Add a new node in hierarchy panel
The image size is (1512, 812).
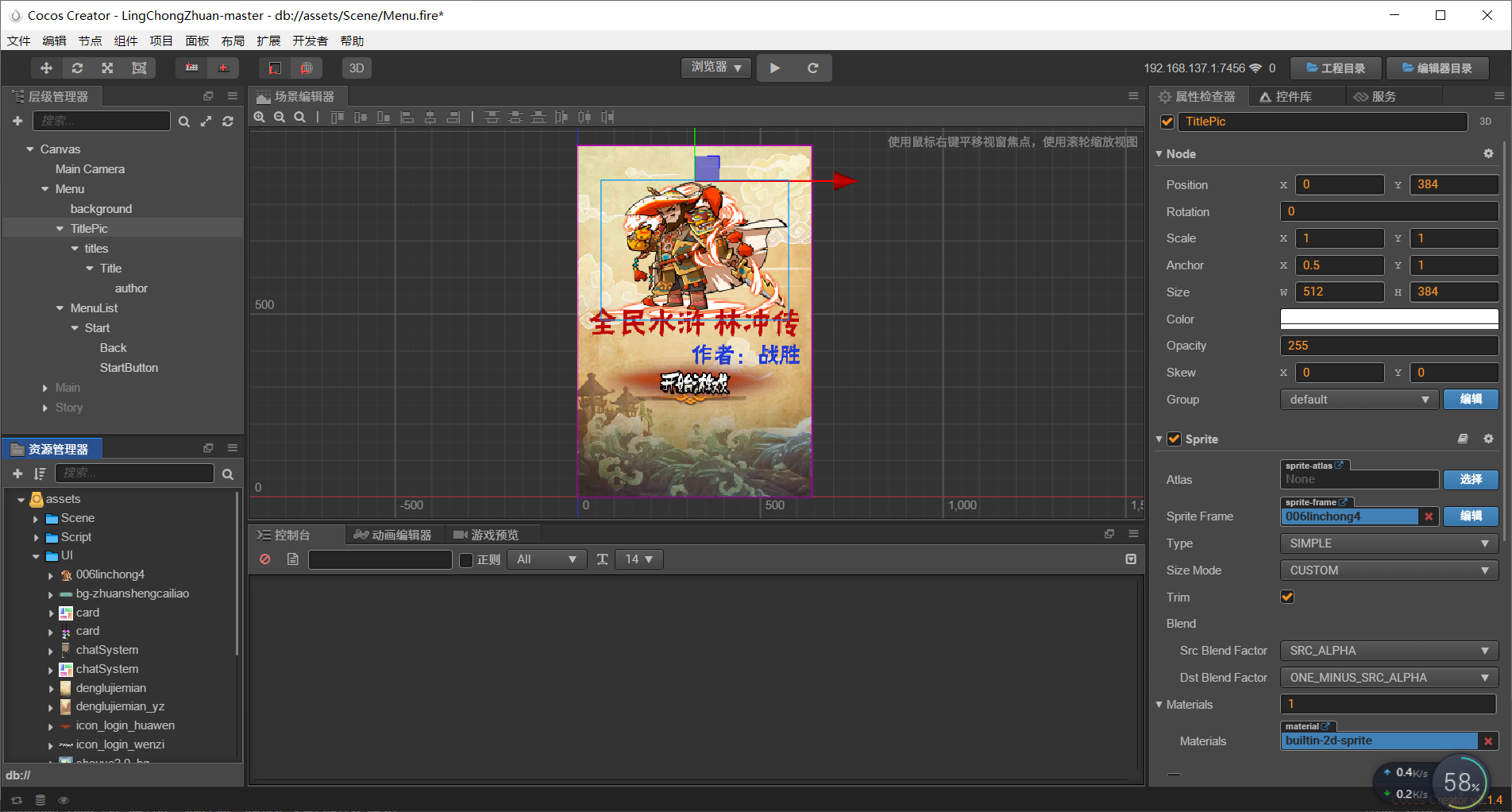(x=17, y=121)
